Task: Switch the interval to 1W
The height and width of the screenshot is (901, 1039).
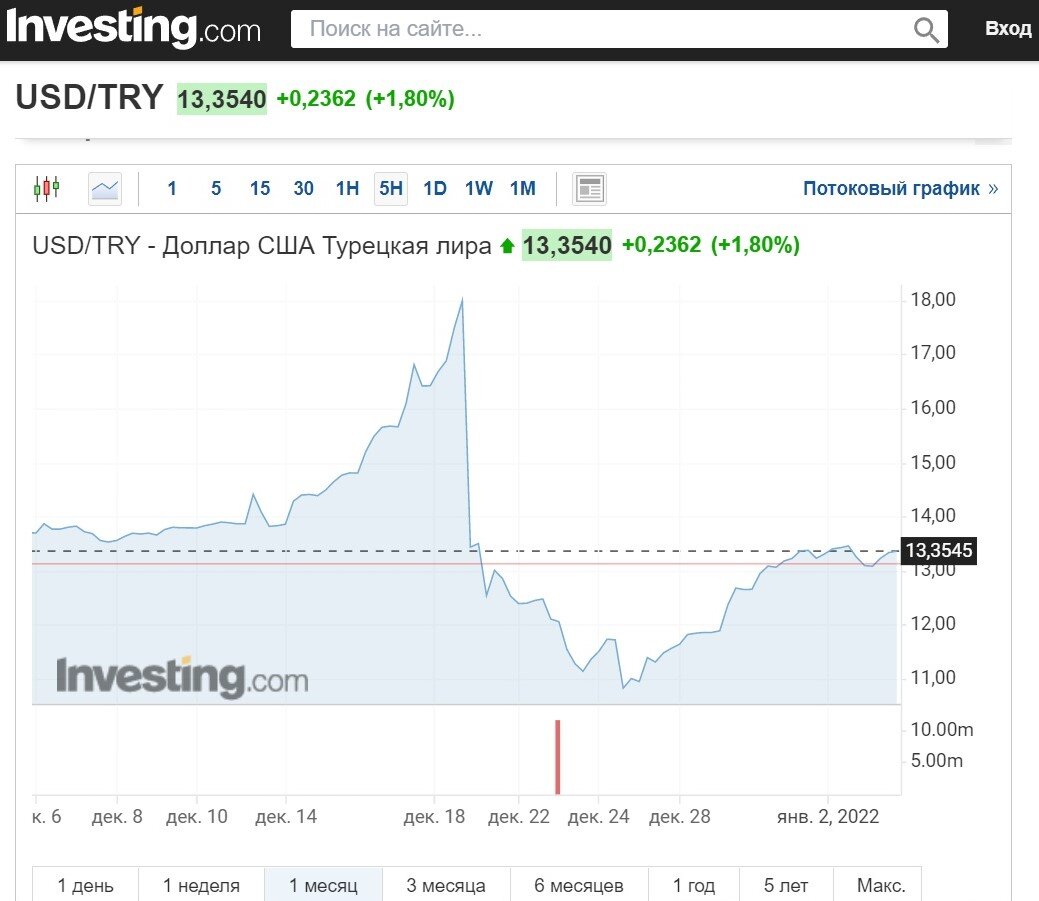Action: tap(479, 188)
